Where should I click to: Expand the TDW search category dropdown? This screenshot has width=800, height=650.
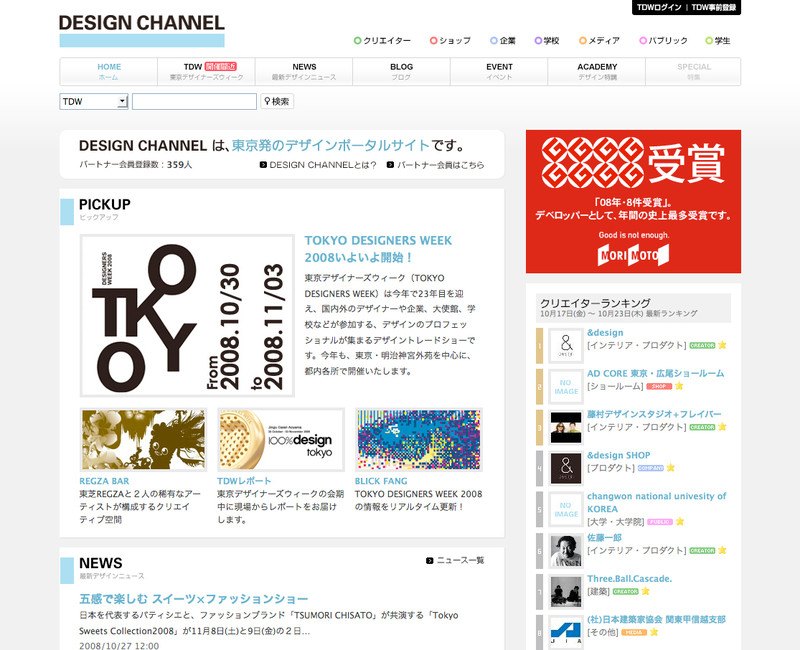(x=93, y=102)
